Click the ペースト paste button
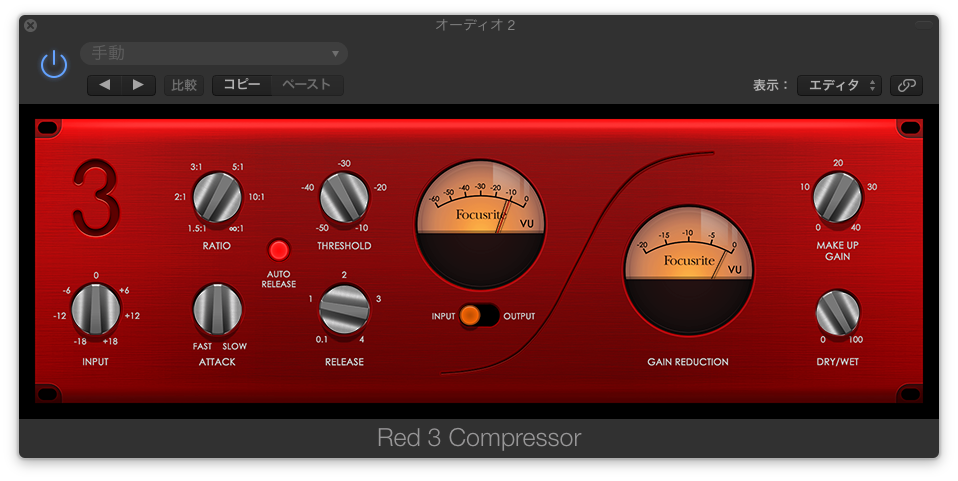Image resolution: width=958 pixels, height=481 pixels. pos(307,85)
